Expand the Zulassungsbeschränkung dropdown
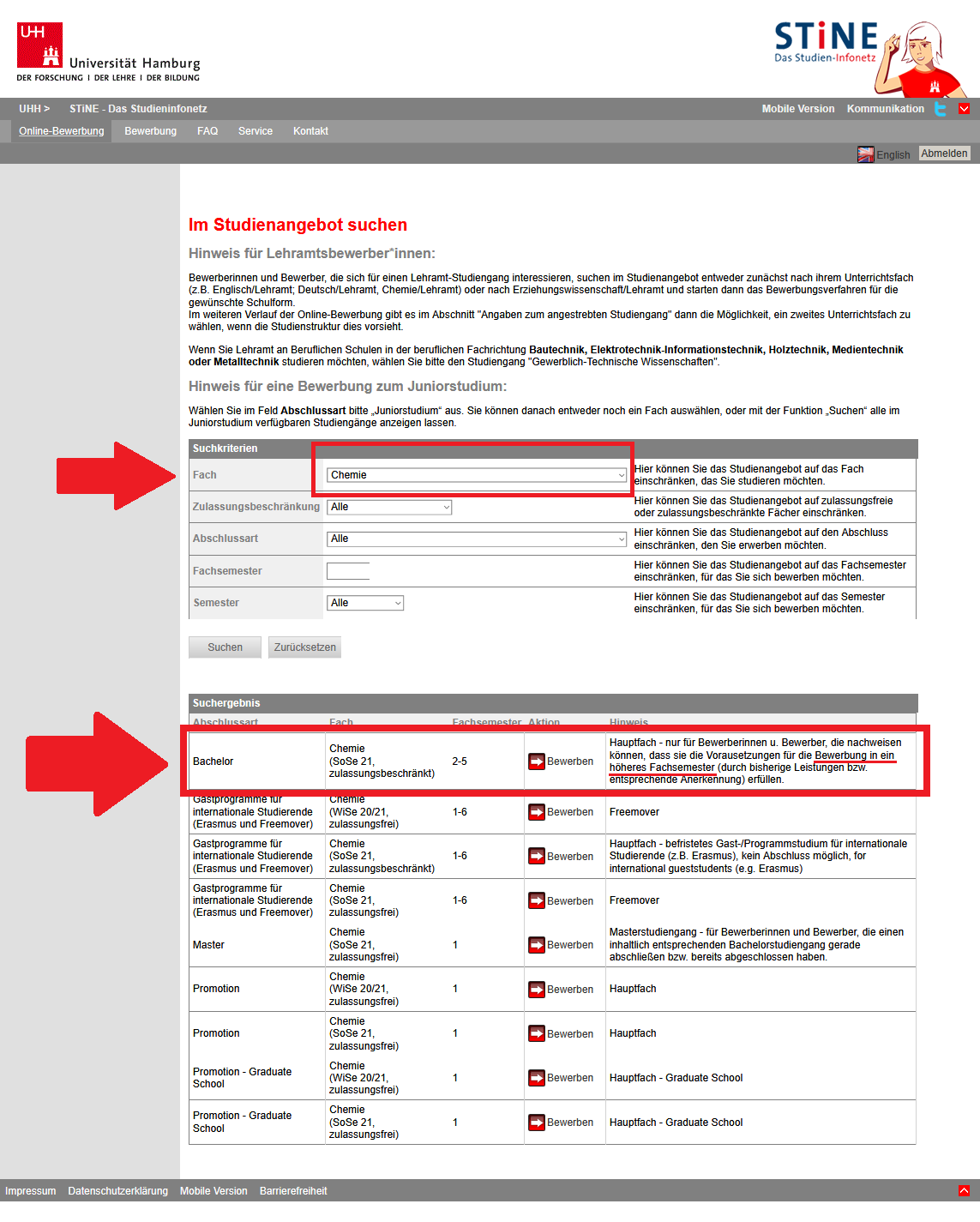The height and width of the screenshot is (1222, 980). (389, 507)
